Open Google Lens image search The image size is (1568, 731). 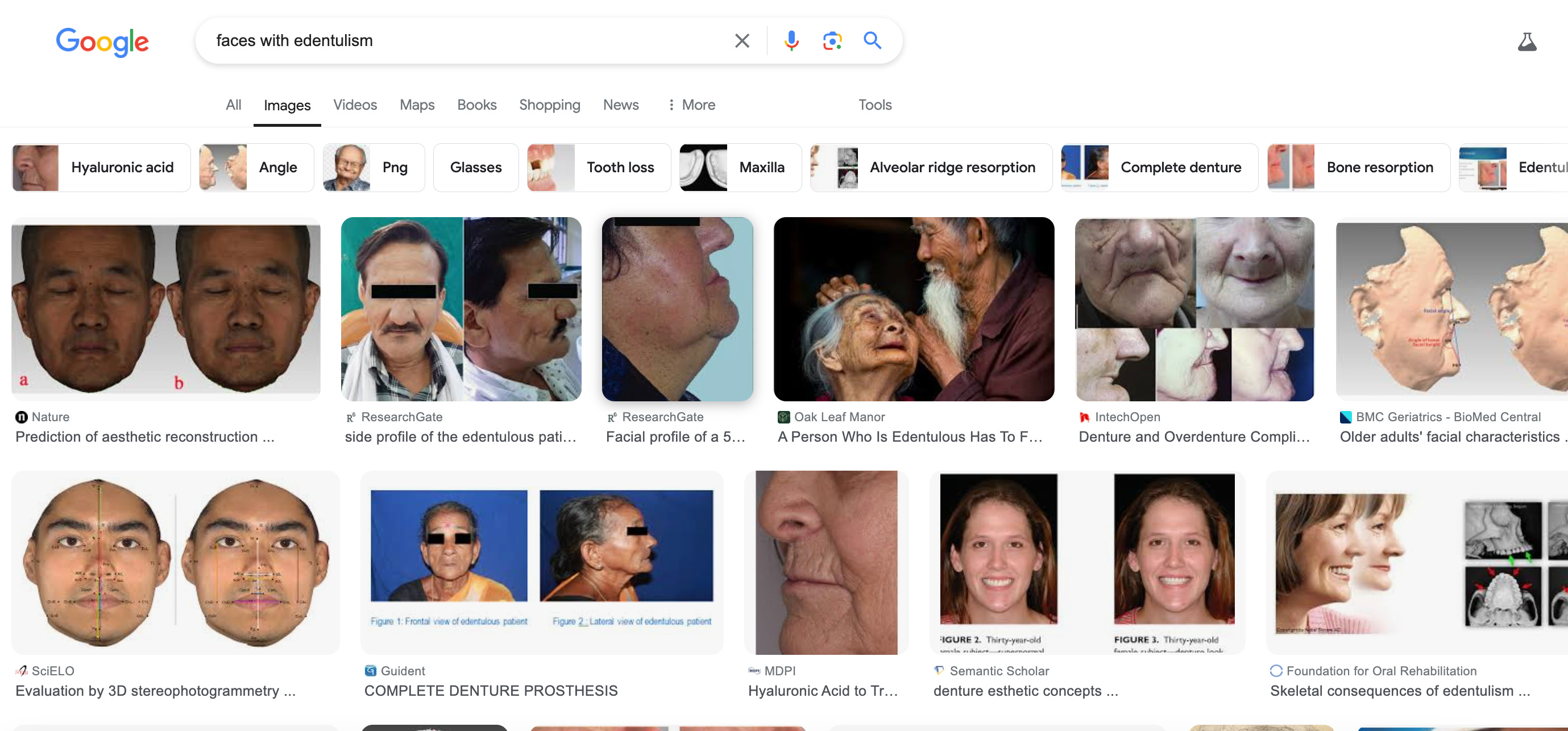pyautogui.click(x=832, y=40)
